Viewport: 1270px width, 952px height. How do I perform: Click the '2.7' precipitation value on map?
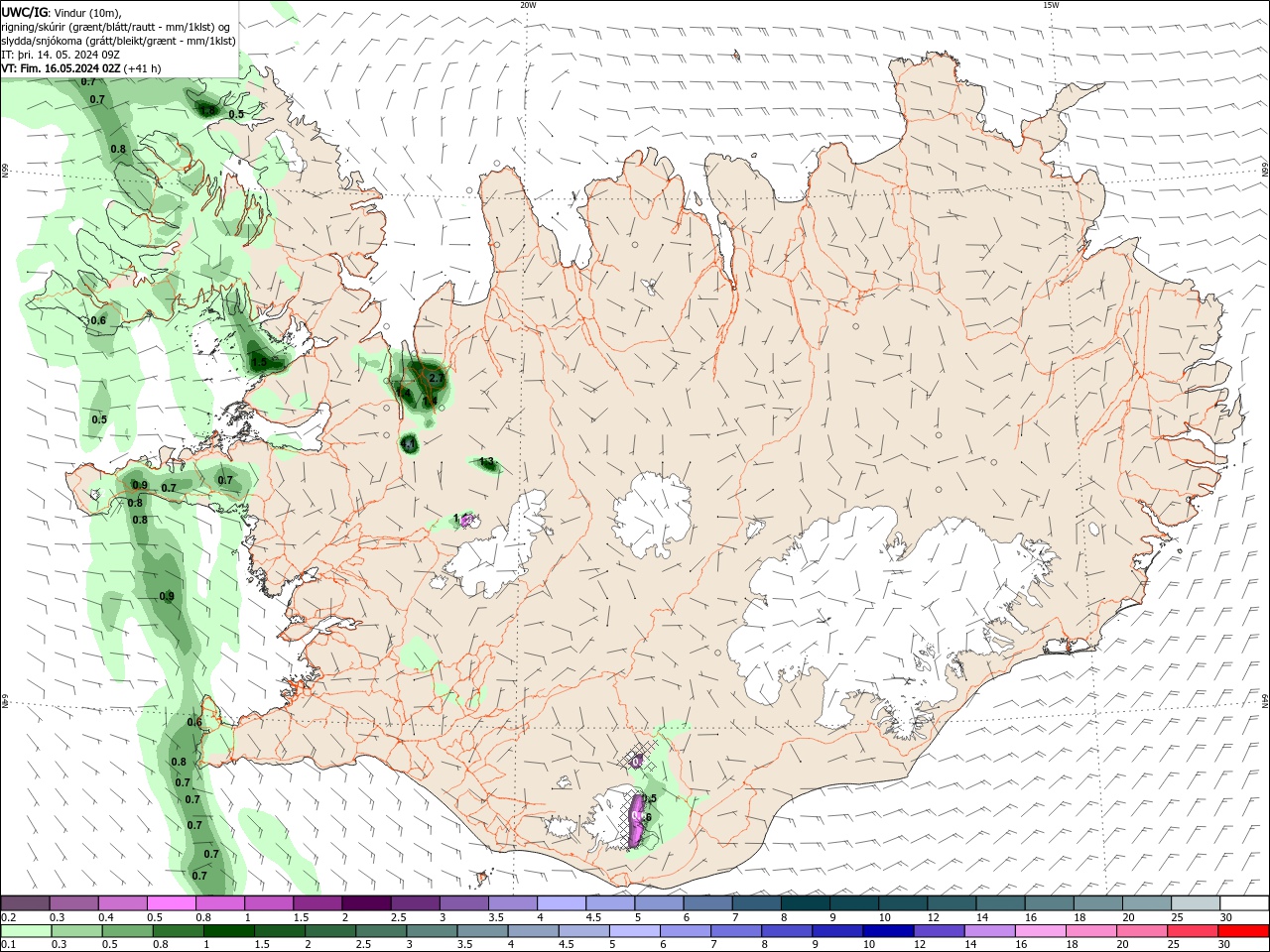click(436, 379)
